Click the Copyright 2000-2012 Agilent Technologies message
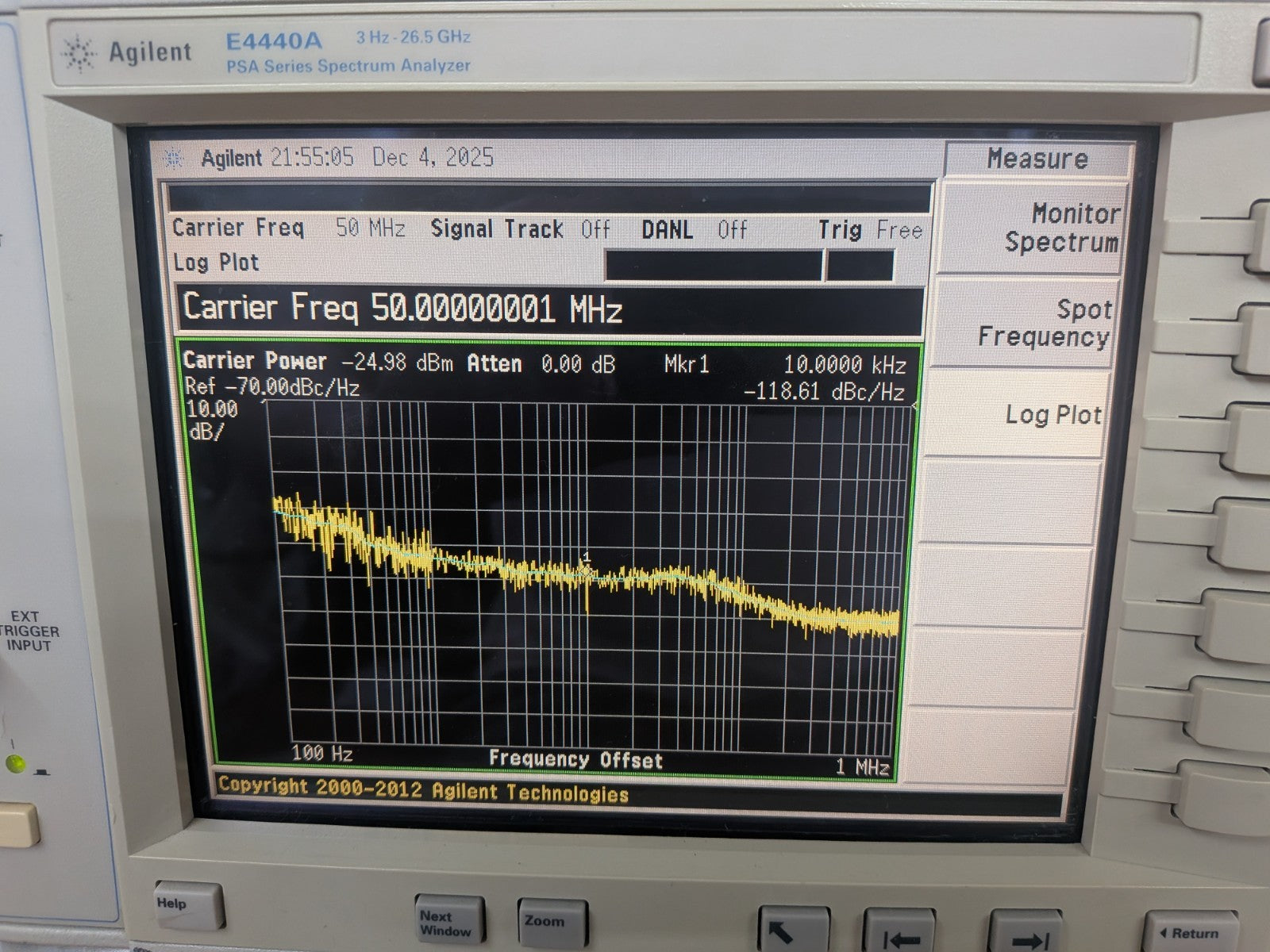 coord(423,790)
